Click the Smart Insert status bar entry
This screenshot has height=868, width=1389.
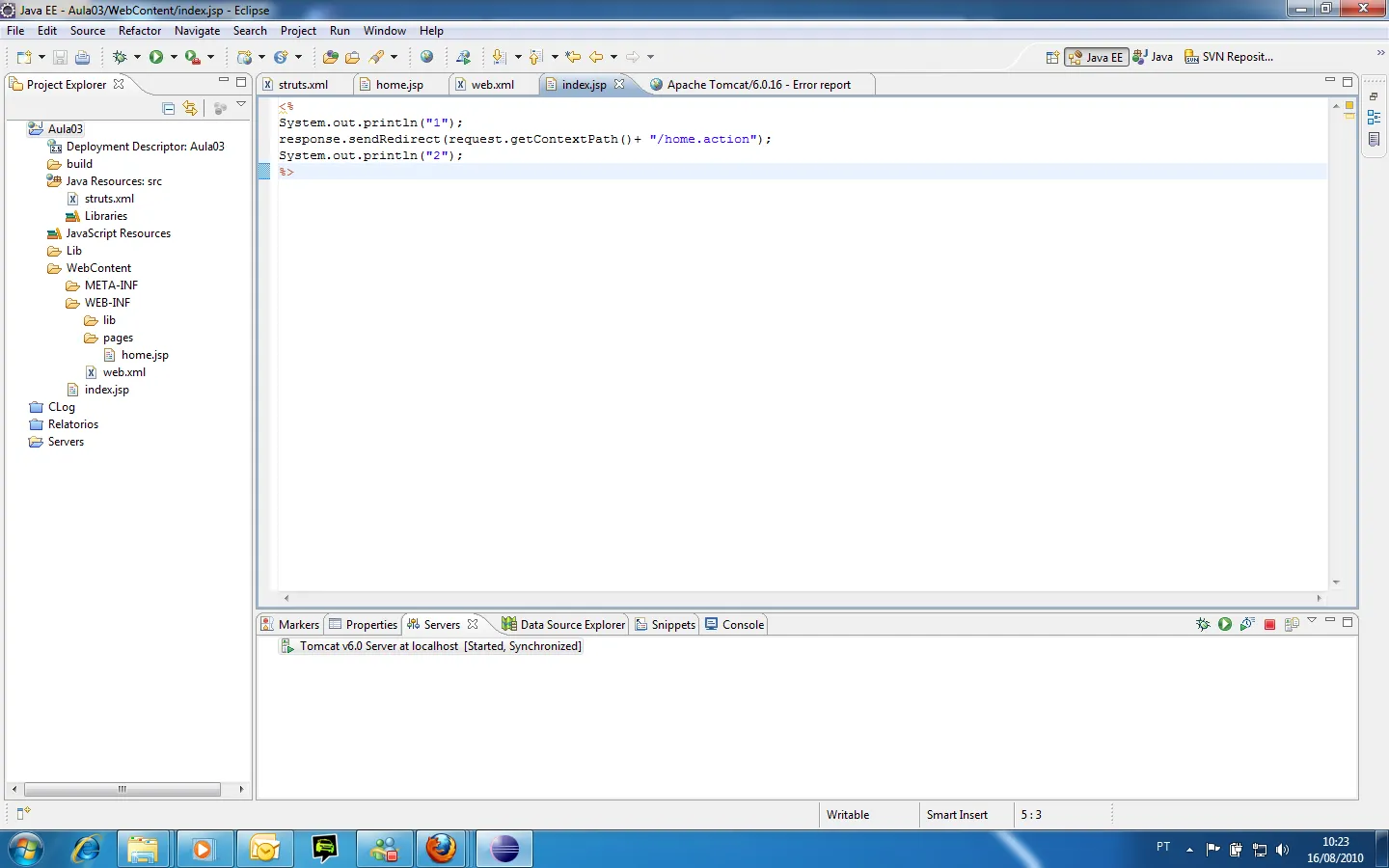(x=957, y=815)
